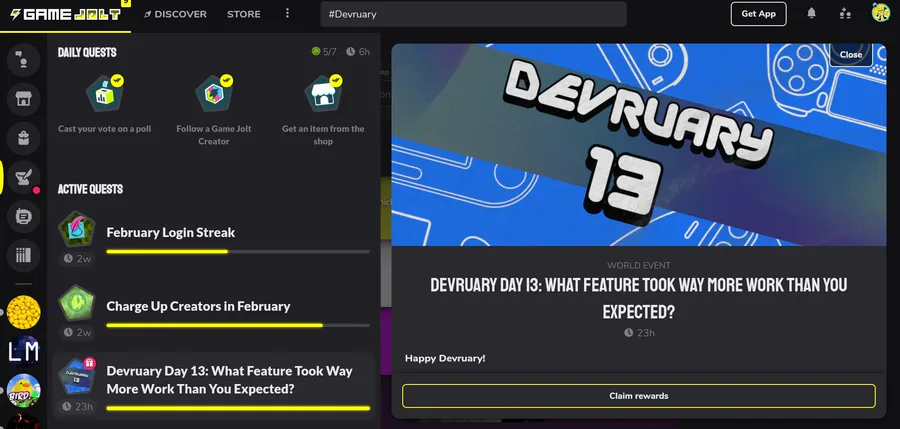This screenshot has width=900, height=429.
Task: Click the 23h timer in the detail panel
Action: [639, 333]
